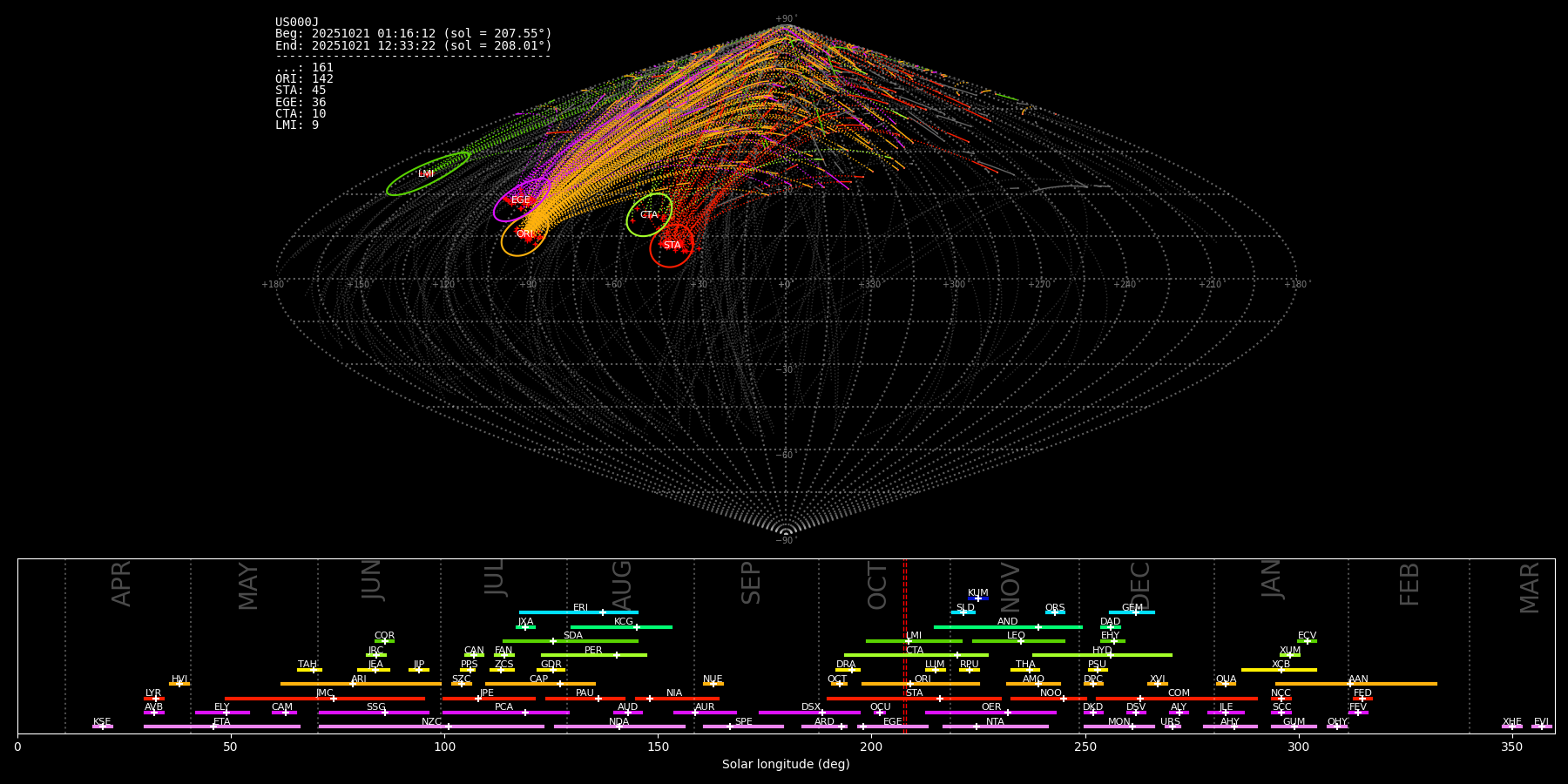Click the SPE shower label in timeline

[x=744, y=722]
